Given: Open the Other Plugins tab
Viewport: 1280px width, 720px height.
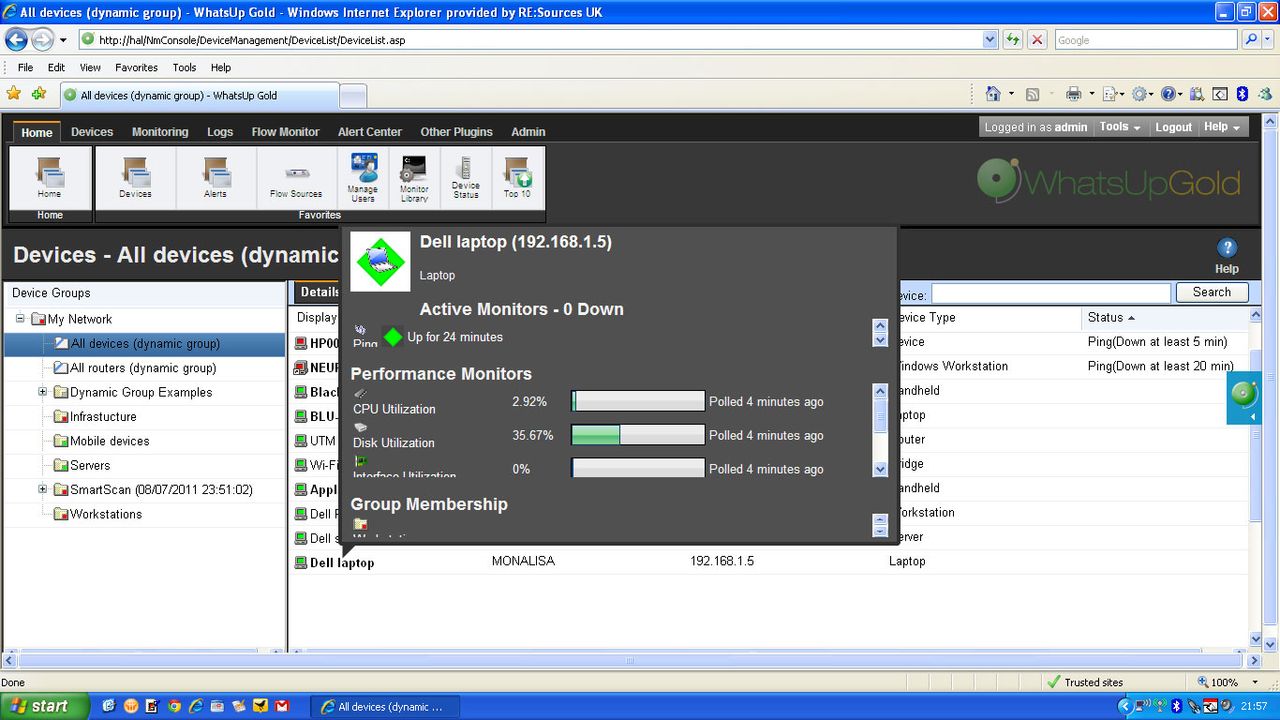Looking at the screenshot, I should [x=457, y=132].
